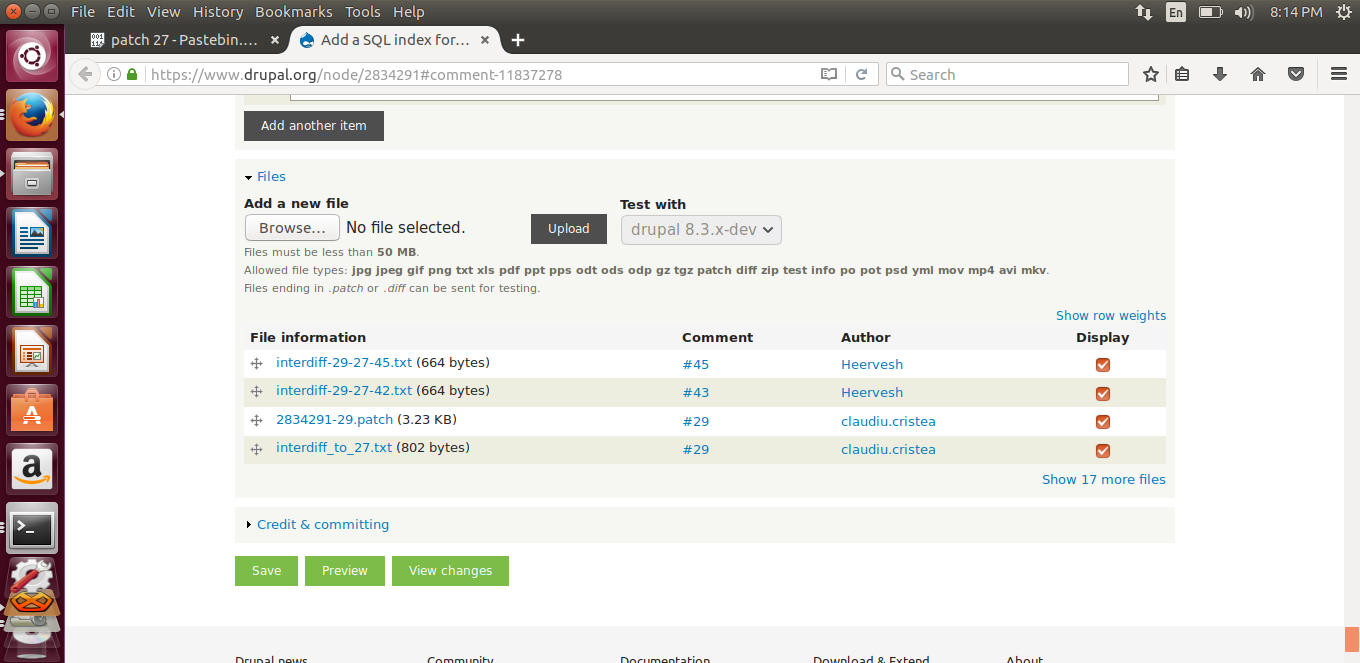Image resolution: width=1360 pixels, height=663 pixels.
Task: Go to Firefox home page
Action: 1258,73
